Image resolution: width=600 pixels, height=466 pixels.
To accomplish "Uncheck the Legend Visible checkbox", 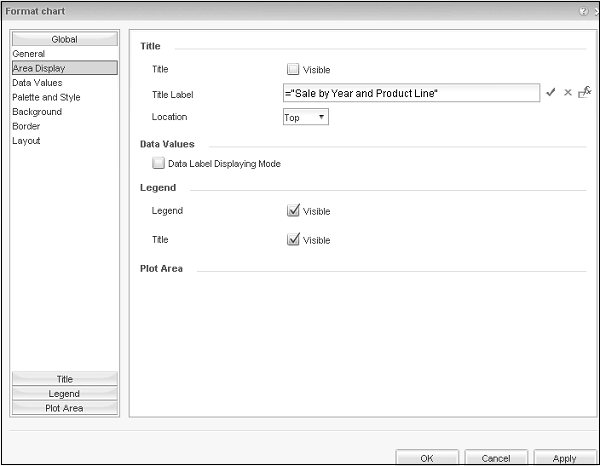I will pos(293,211).
